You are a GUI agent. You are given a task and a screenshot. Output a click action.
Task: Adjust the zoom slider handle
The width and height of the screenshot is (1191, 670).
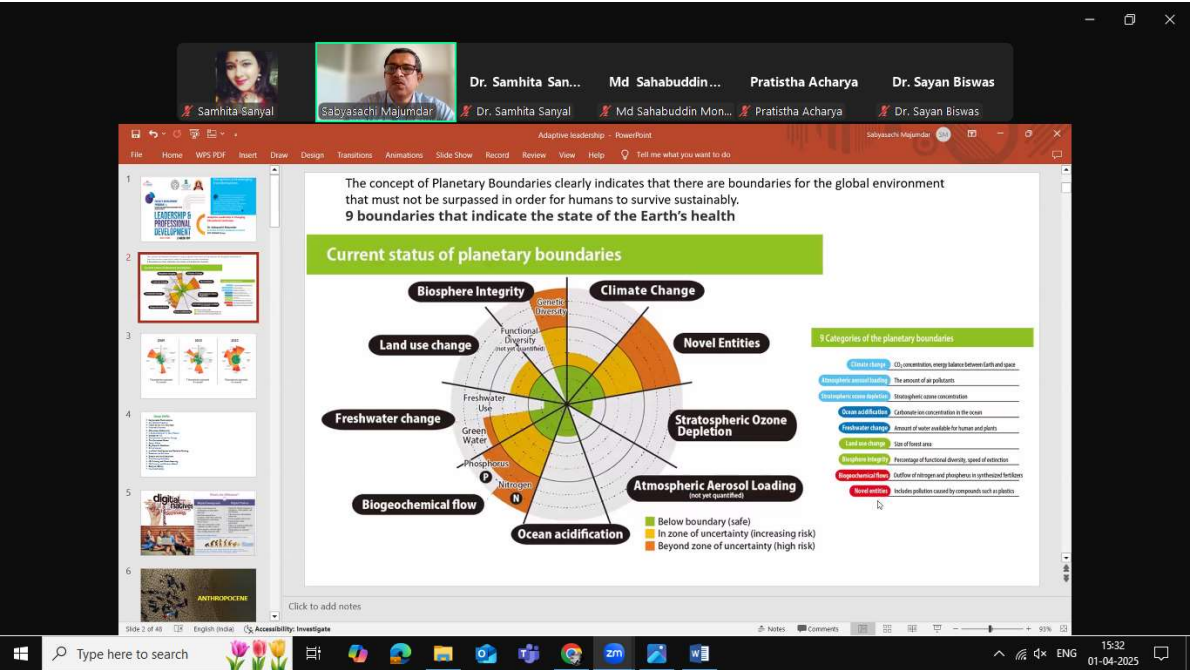[990, 629]
